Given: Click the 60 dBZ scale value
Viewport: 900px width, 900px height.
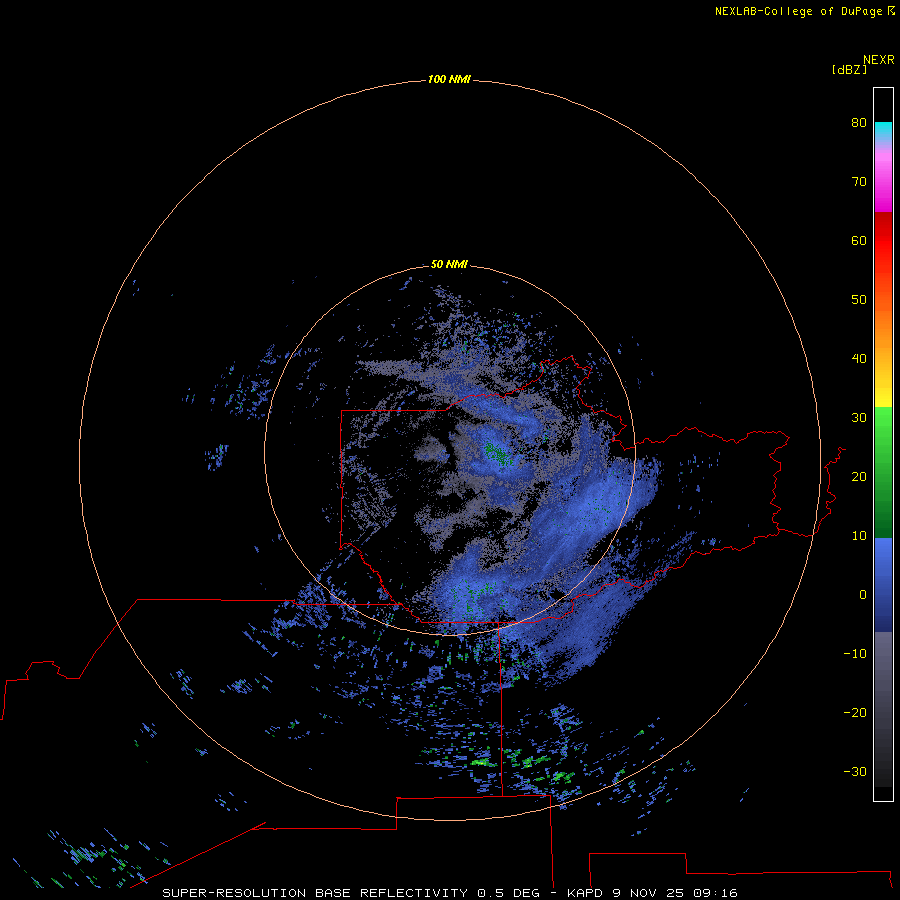Looking at the screenshot, I should pyautogui.click(x=859, y=240).
